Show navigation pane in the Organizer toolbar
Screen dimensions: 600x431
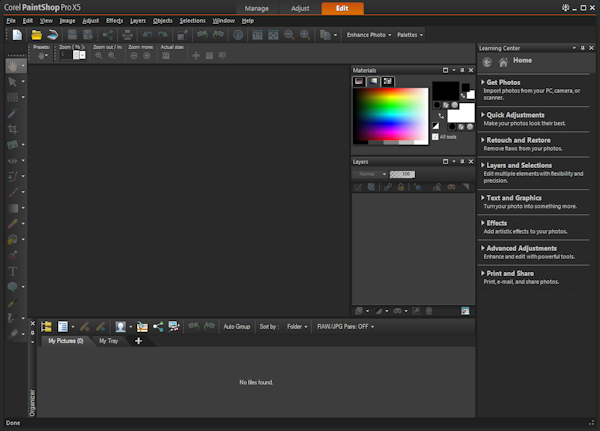pos(45,326)
